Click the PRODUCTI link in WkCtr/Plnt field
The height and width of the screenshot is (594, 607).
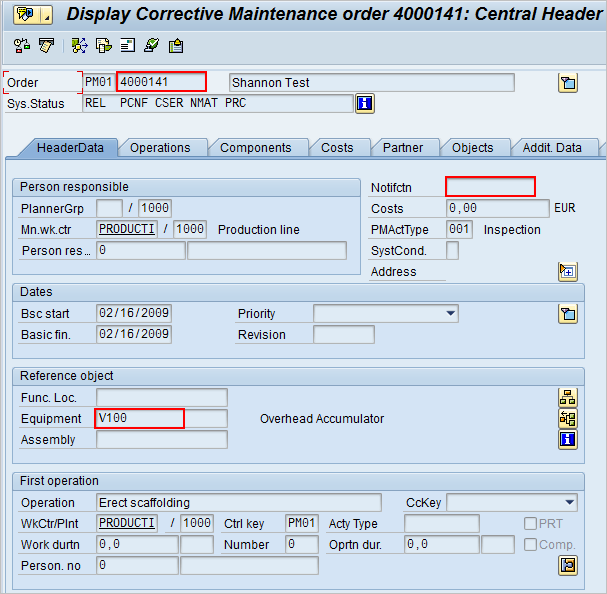127,523
